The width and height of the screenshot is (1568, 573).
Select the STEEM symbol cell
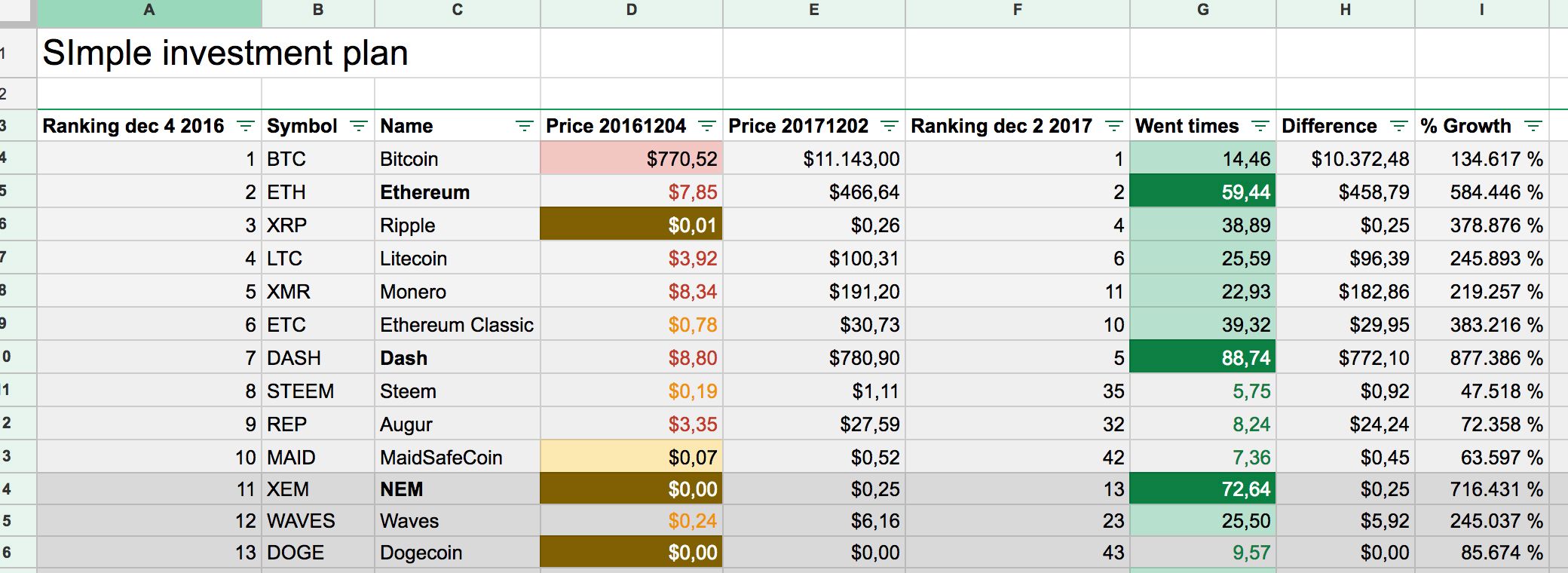click(318, 391)
